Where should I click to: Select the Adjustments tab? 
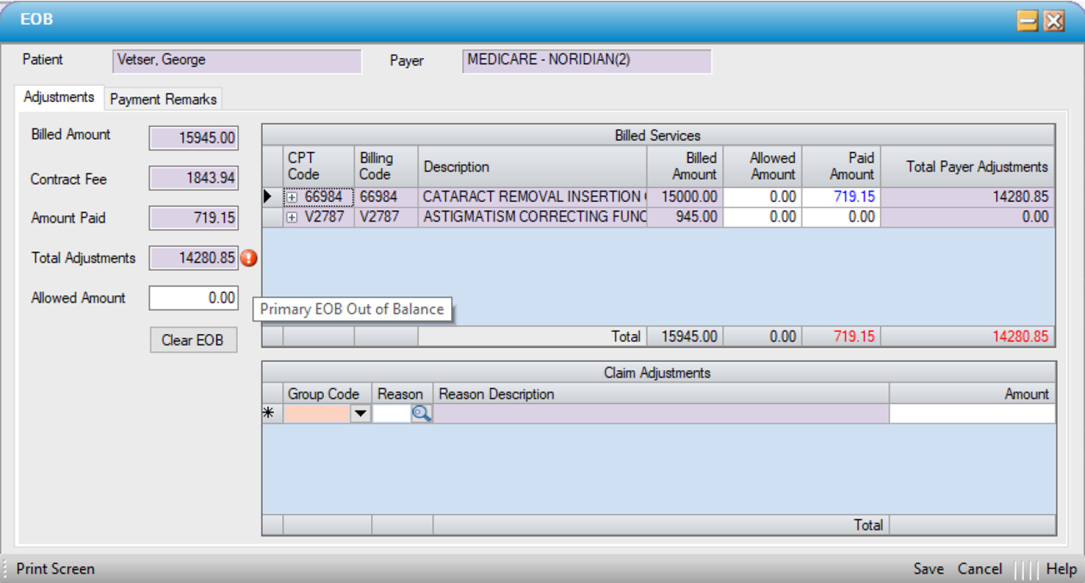[59, 97]
